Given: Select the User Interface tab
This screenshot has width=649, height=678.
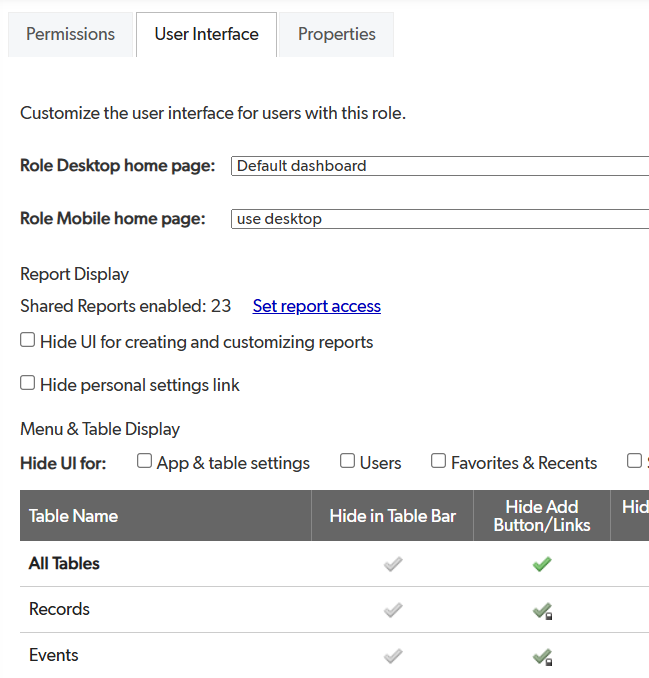Looking at the screenshot, I should point(206,34).
